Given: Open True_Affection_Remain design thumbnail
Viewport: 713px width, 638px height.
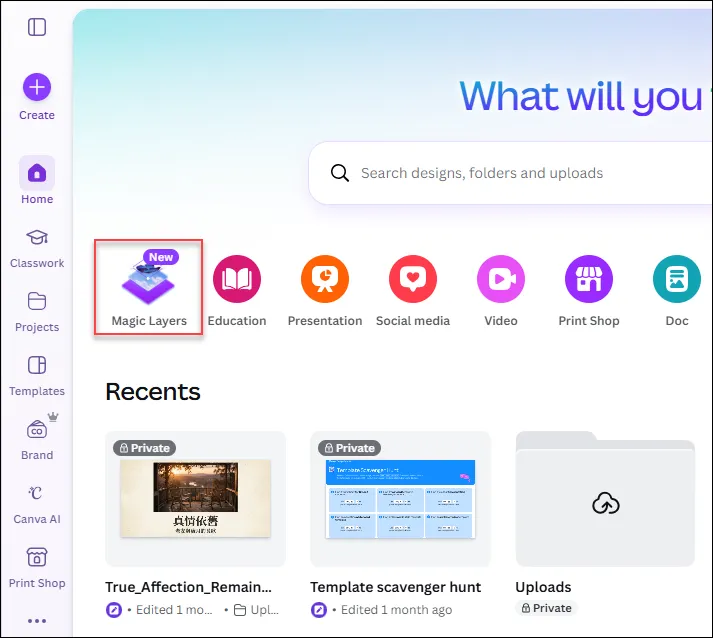Looking at the screenshot, I should 196,499.
